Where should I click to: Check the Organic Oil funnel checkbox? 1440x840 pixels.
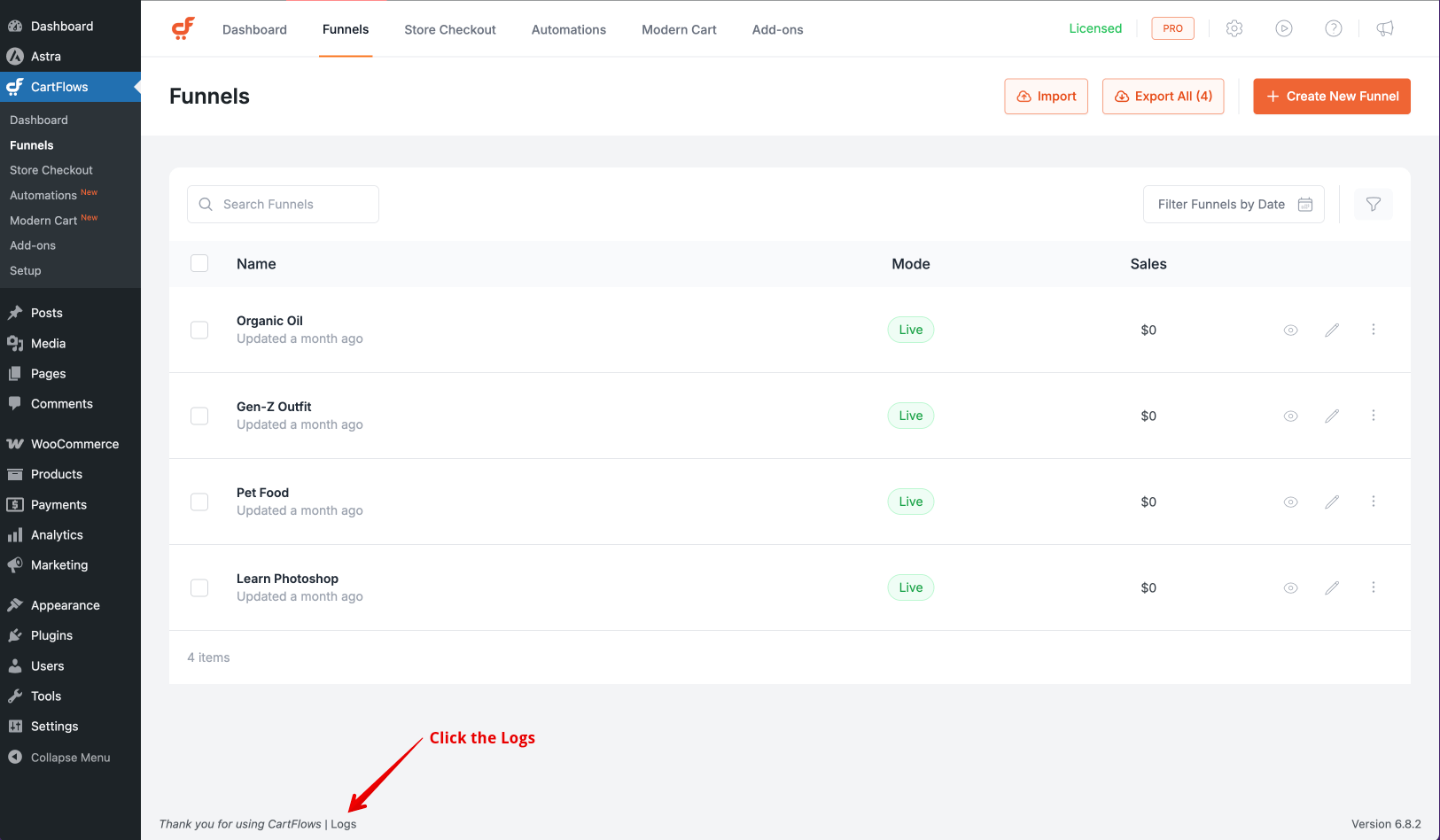pyautogui.click(x=199, y=330)
